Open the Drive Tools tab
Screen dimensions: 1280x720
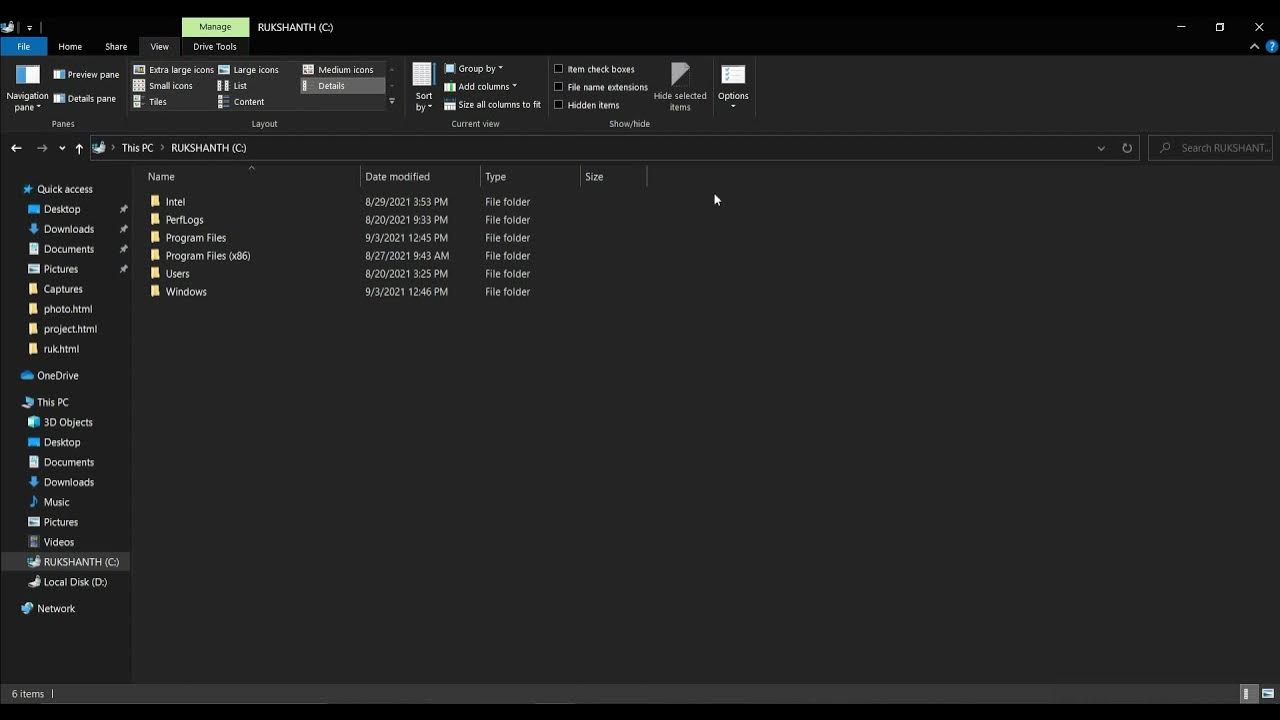click(x=215, y=47)
